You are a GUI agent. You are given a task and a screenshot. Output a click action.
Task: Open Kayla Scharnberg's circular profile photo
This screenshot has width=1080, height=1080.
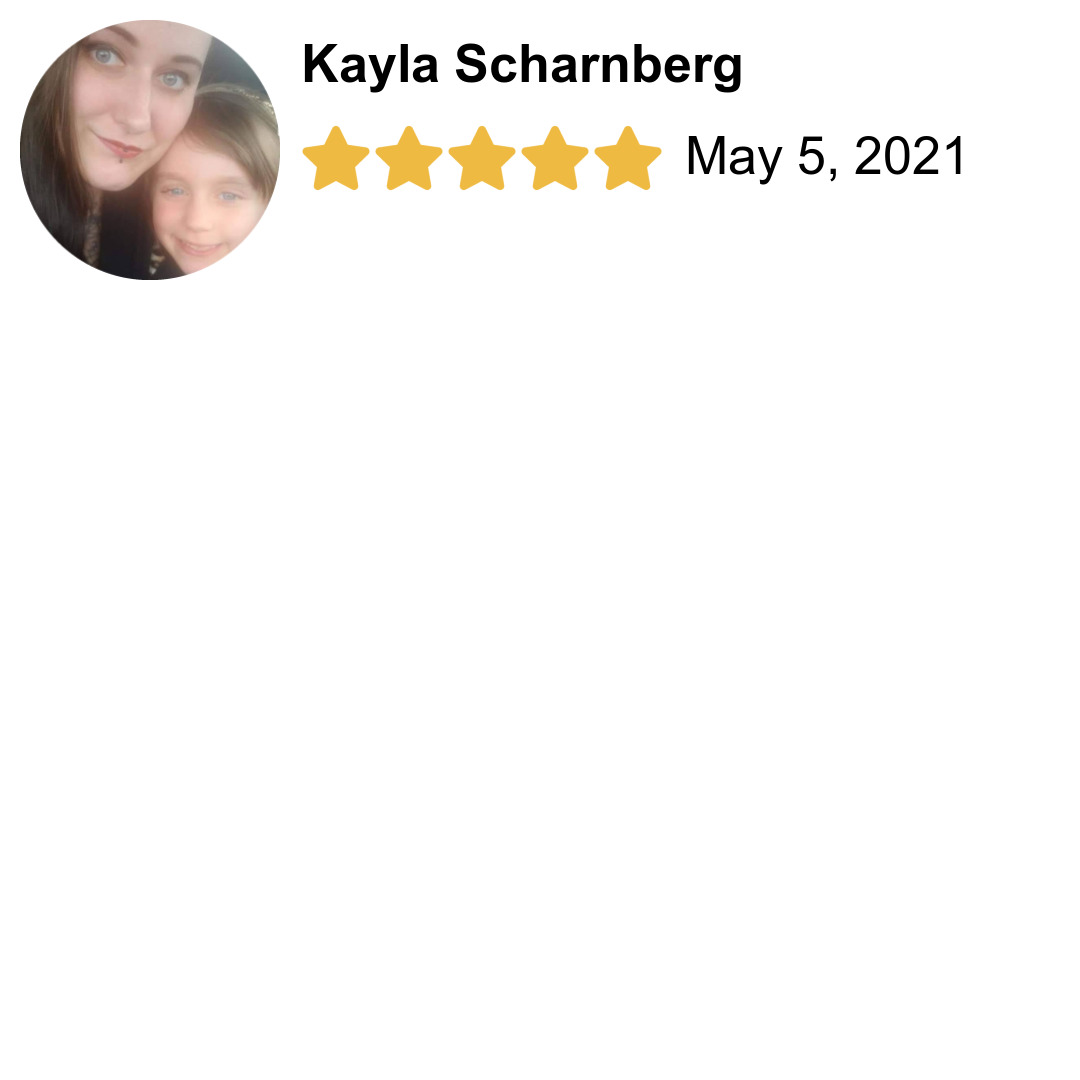150,150
